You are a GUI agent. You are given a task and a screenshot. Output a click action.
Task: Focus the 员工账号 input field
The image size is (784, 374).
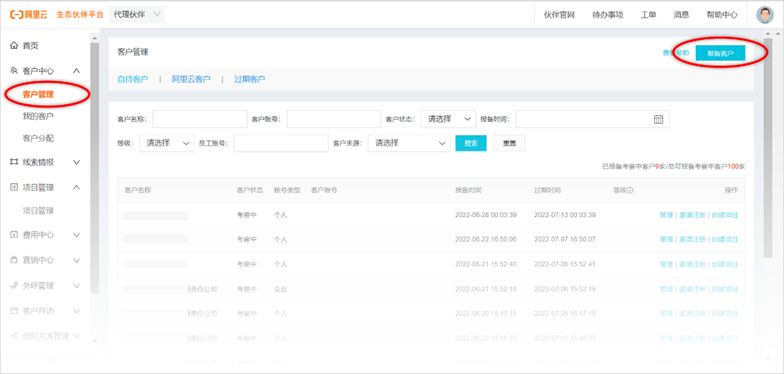281,143
